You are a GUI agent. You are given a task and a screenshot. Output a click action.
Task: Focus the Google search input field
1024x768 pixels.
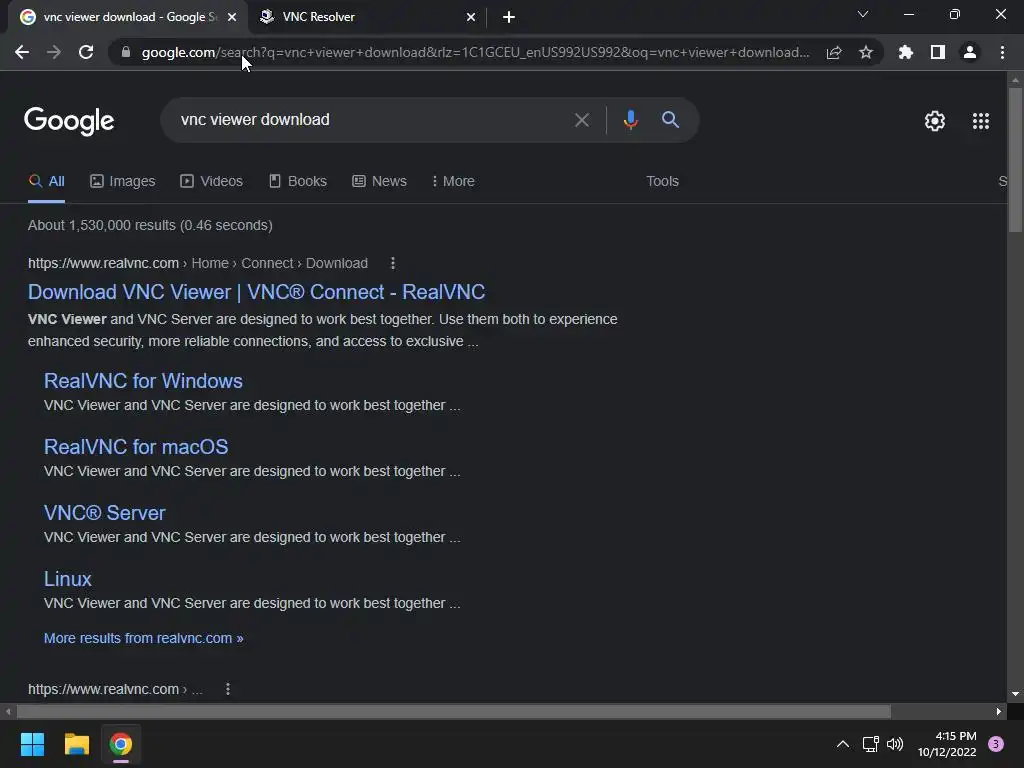(372, 120)
